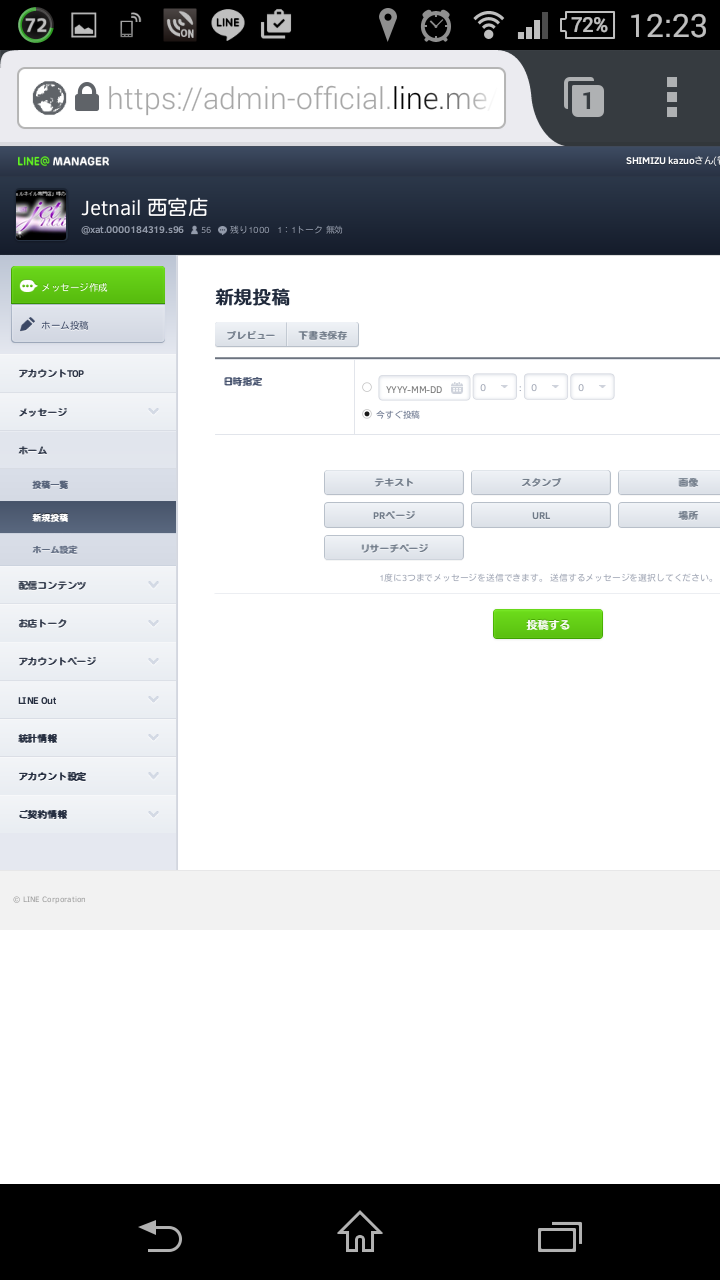This screenshot has width=720, height=1280.
Task: Expand the LINE Out sidebar section
Action: click(x=88, y=700)
